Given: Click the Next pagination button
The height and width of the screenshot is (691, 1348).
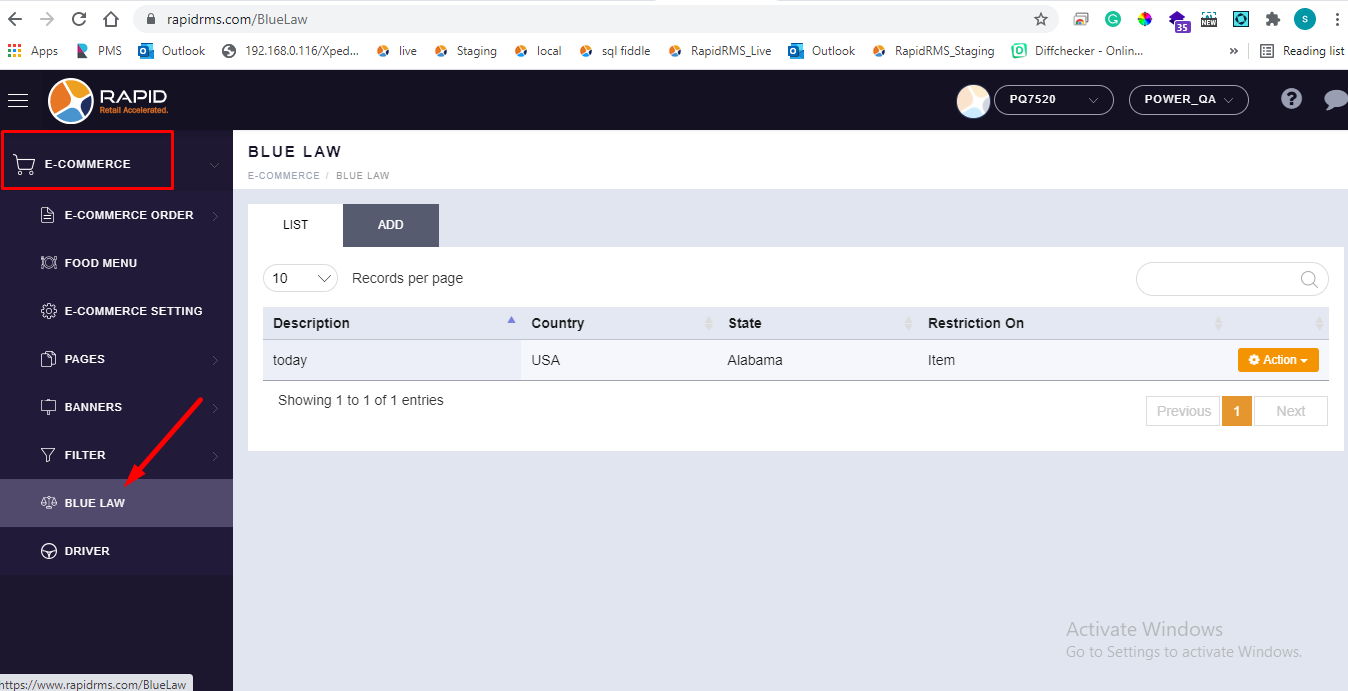Looking at the screenshot, I should 1290,411.
